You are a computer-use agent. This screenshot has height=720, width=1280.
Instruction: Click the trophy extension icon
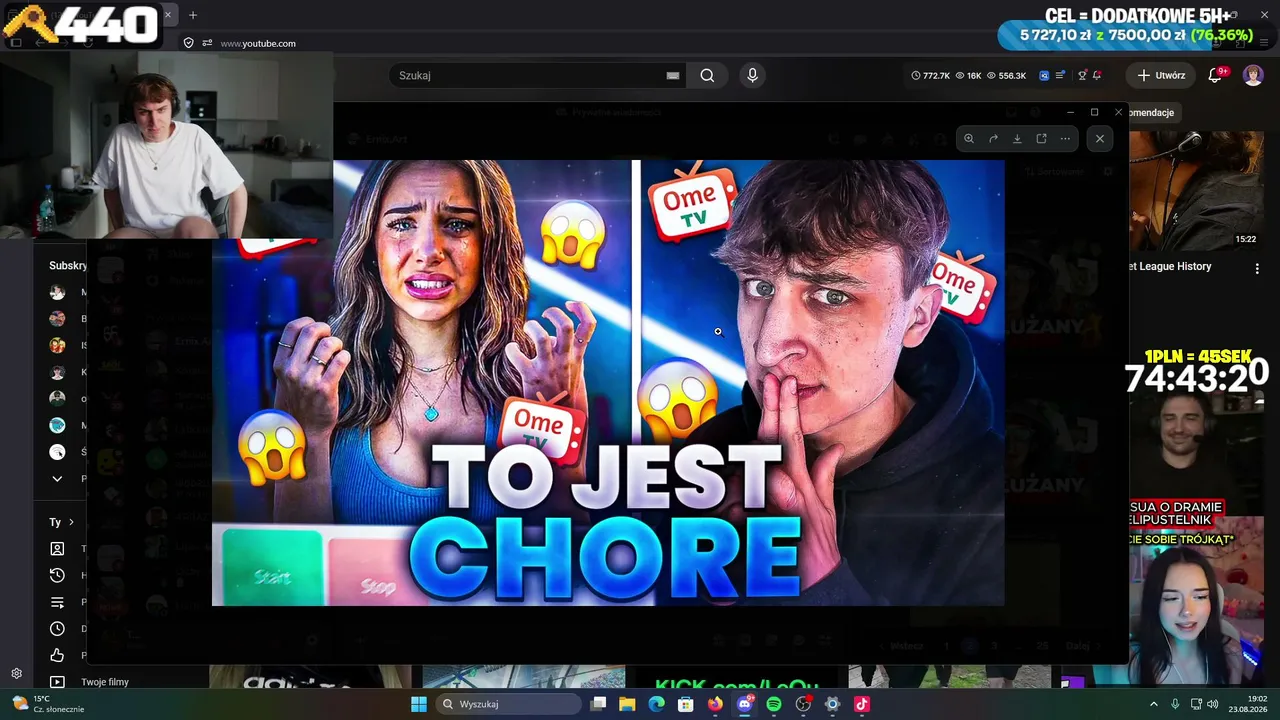[x=1082, y=75]
